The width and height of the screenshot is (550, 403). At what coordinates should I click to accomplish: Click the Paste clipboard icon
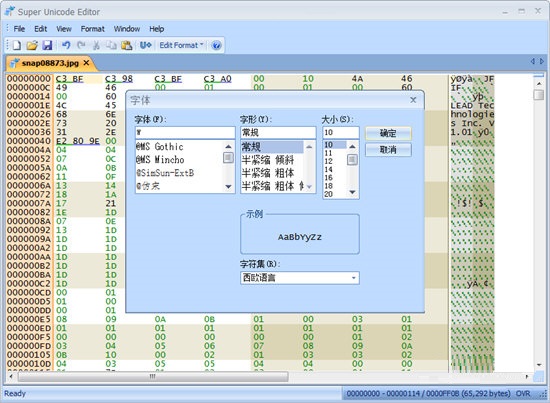(x=126, y=45)
